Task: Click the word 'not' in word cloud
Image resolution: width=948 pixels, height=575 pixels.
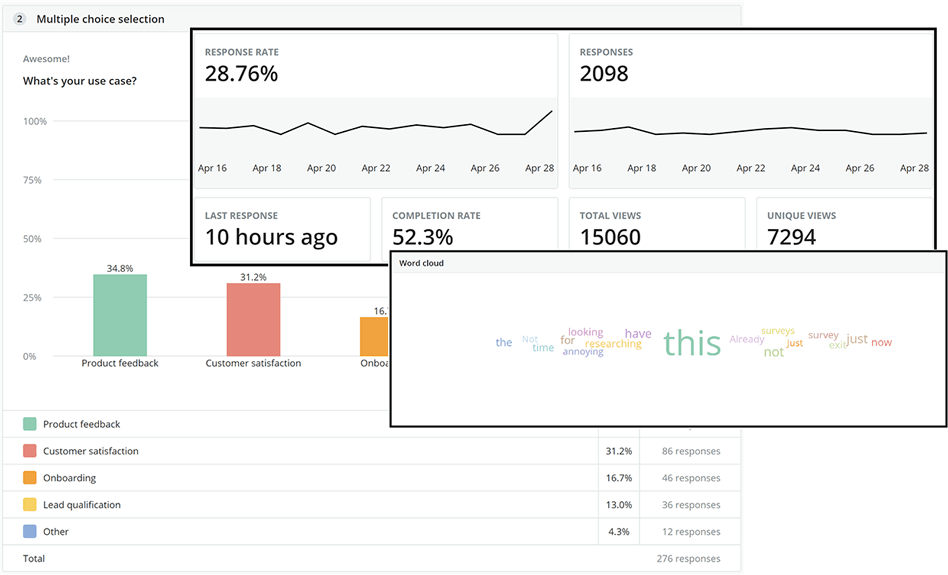Action: coord(774,352)
